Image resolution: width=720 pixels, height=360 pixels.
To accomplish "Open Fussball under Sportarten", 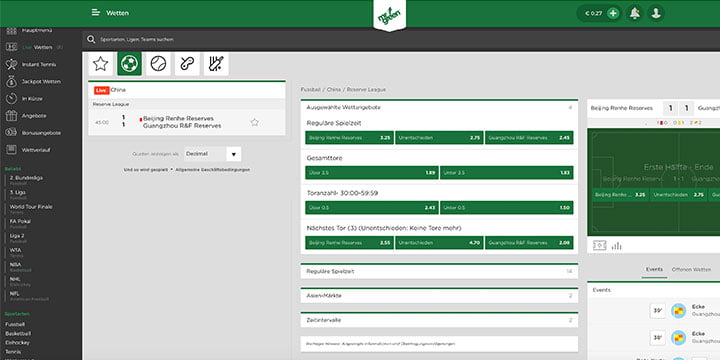I will click(15, 324).
